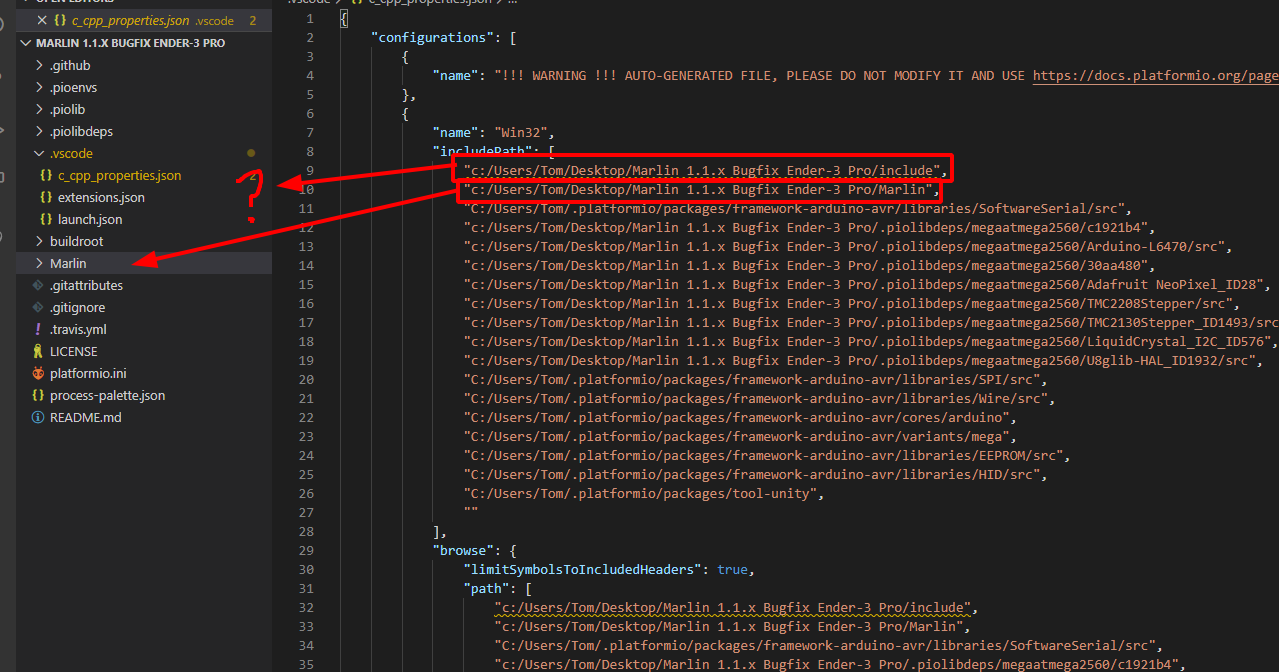Click the Arduino-L6470/src include path line
Image resolution: width=1279 pixels, height=672 pixels.
847,246
